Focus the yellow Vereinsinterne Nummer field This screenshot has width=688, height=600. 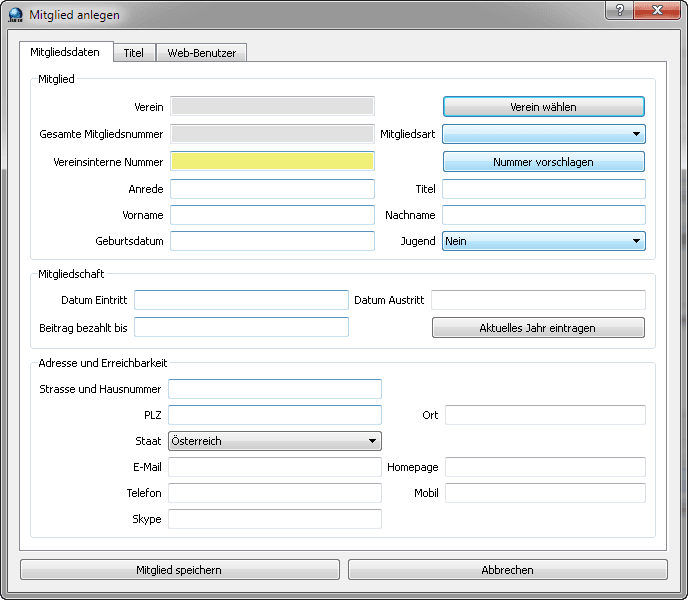click(x=272, y=161)
